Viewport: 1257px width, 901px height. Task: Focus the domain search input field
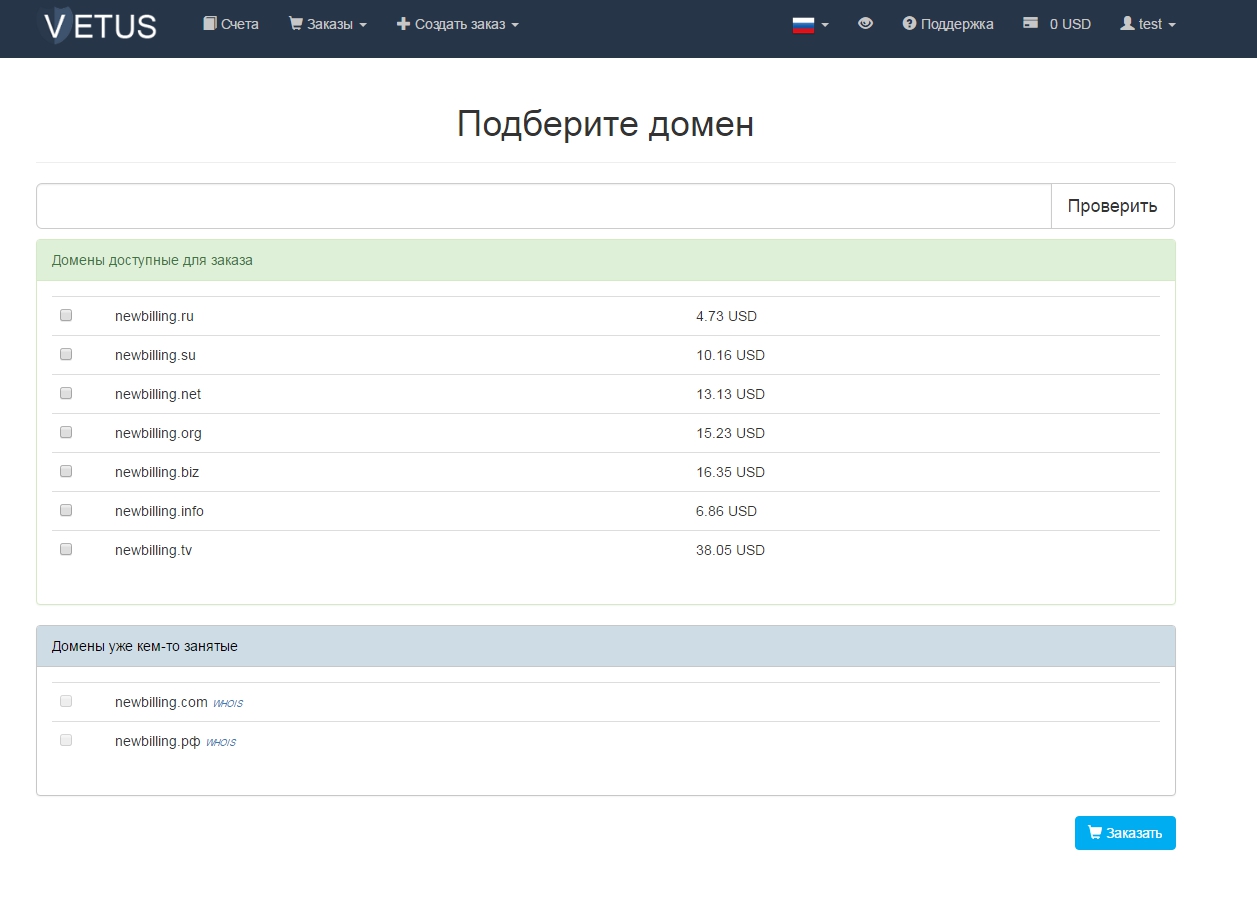[544, 206]
